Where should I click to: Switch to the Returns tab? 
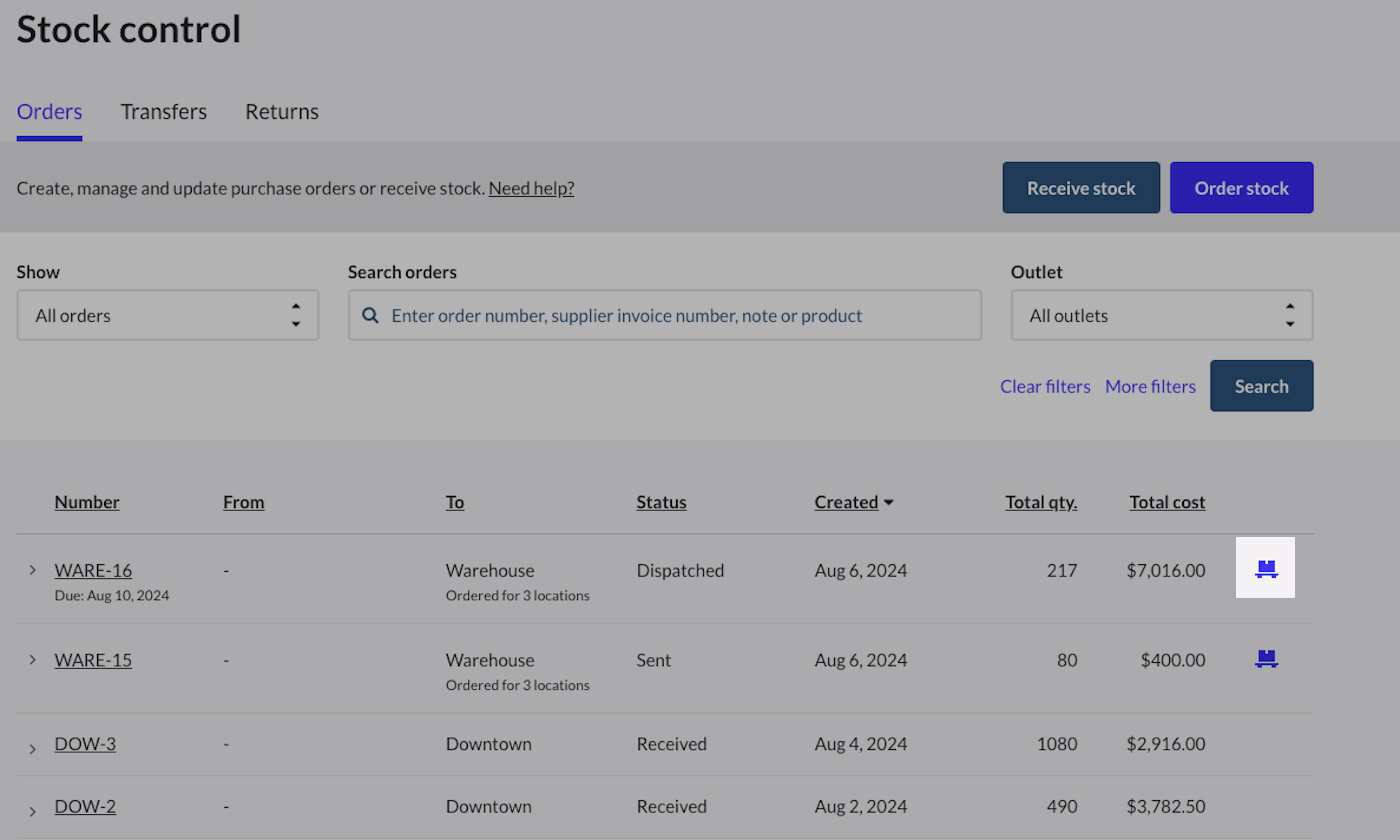[281, 111]
